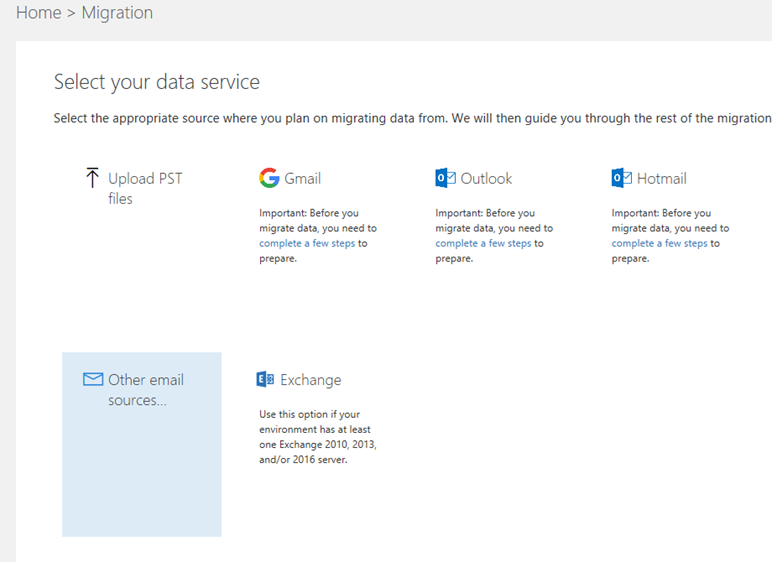Click the Exchange logo icon
The height and width of the screenshot is (562, 772).
pyautogui.click(x=265, y=379)
